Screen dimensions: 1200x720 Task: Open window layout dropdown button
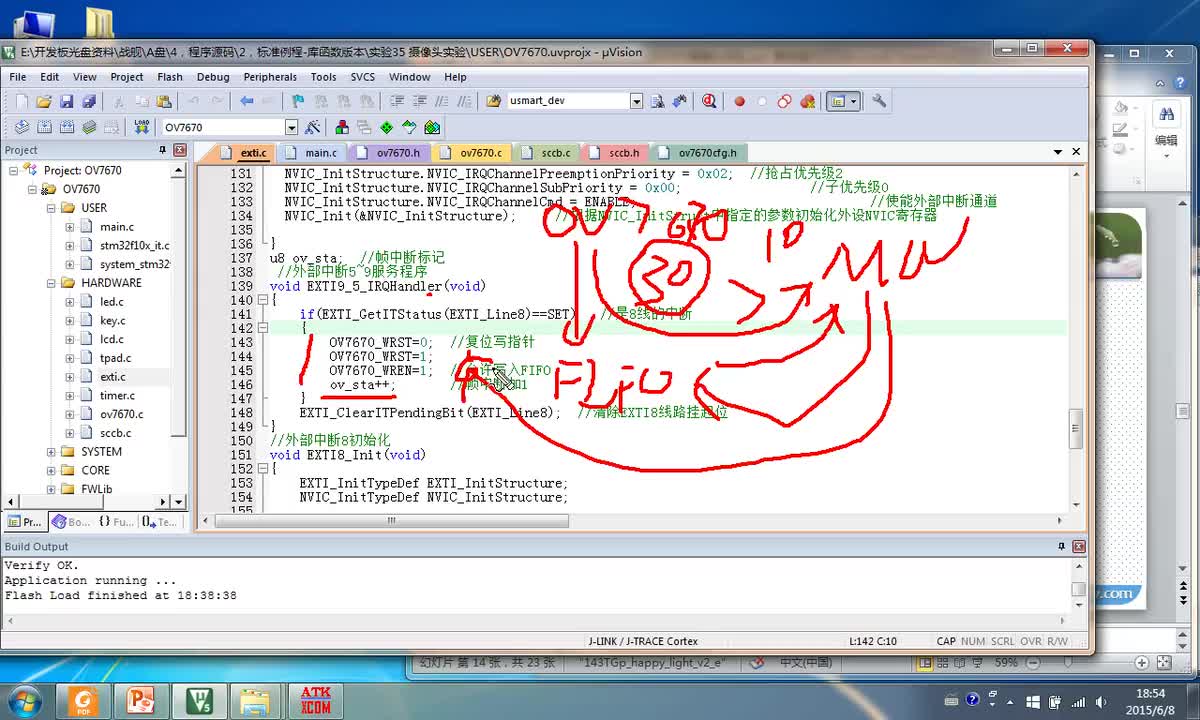tap(853, 101)
